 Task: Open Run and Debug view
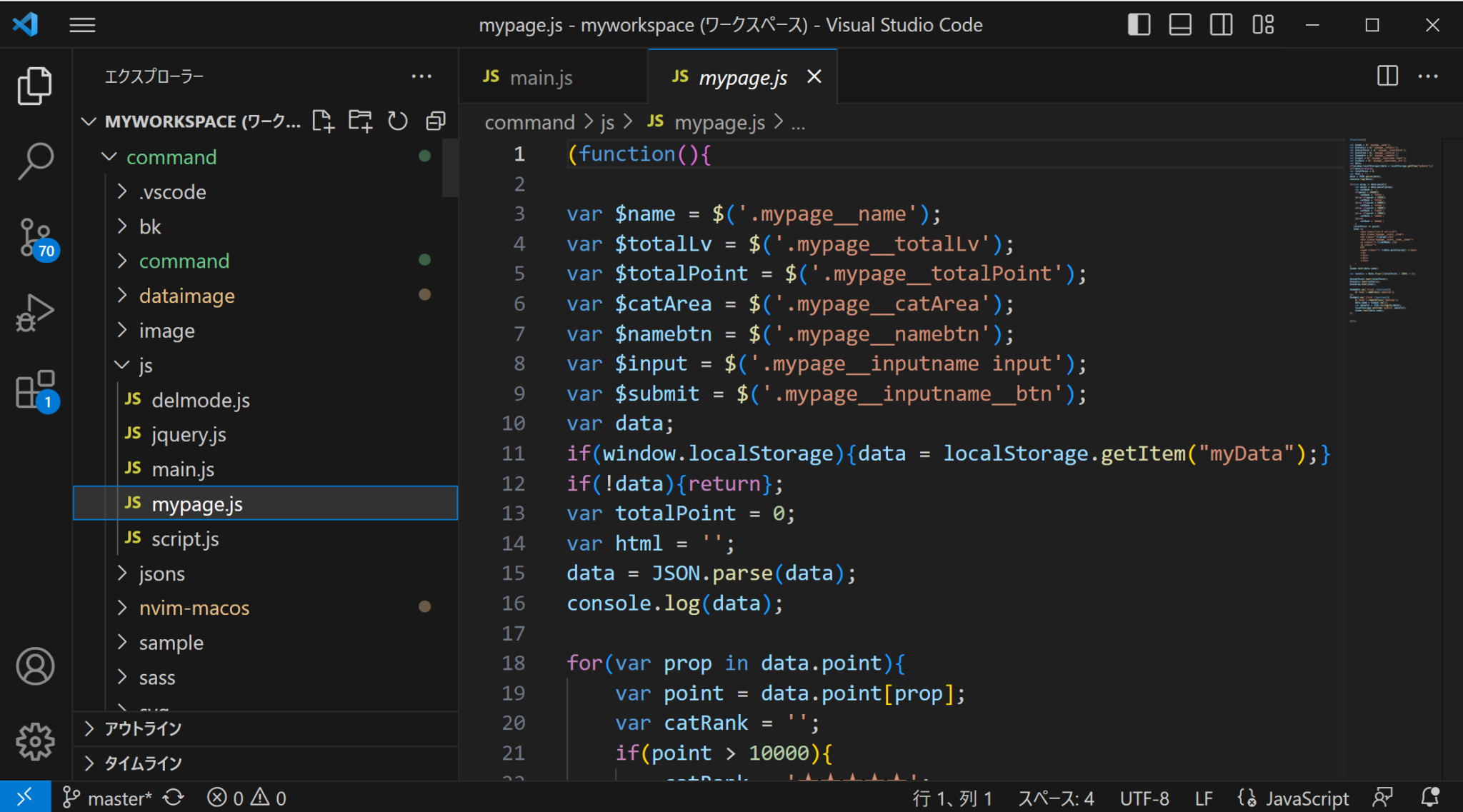(x=34, y=313)
